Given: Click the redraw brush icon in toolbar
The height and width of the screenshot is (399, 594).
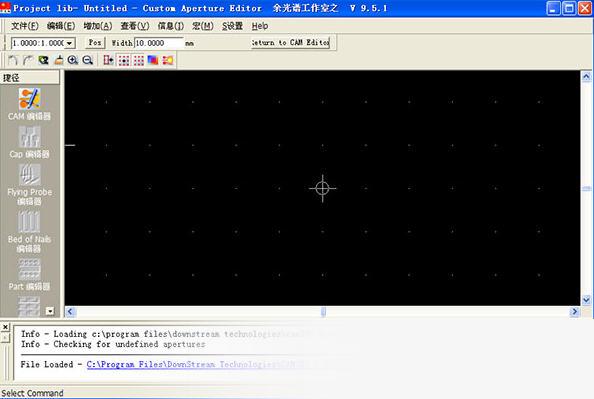Looking at the screenshot, I should click(58, 60).
